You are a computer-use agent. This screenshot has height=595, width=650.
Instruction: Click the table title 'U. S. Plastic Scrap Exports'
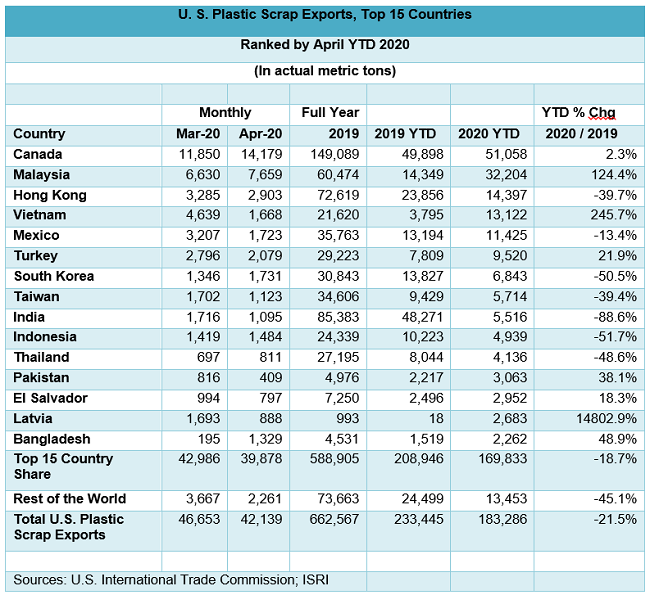[324, 15]
